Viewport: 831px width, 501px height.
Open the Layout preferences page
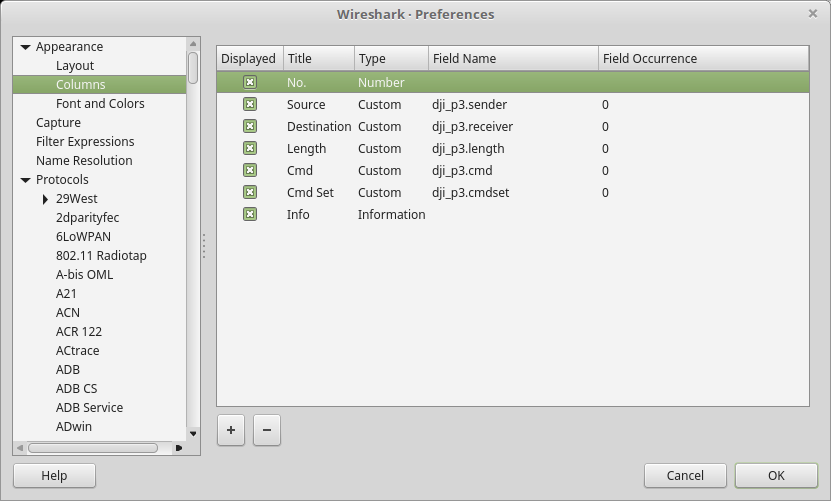click(75, 65)
